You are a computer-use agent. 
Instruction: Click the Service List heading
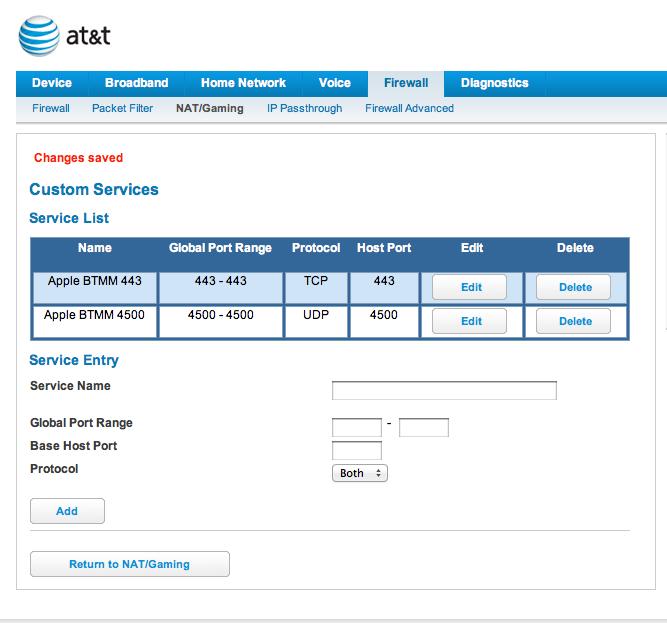coord(69,218)
